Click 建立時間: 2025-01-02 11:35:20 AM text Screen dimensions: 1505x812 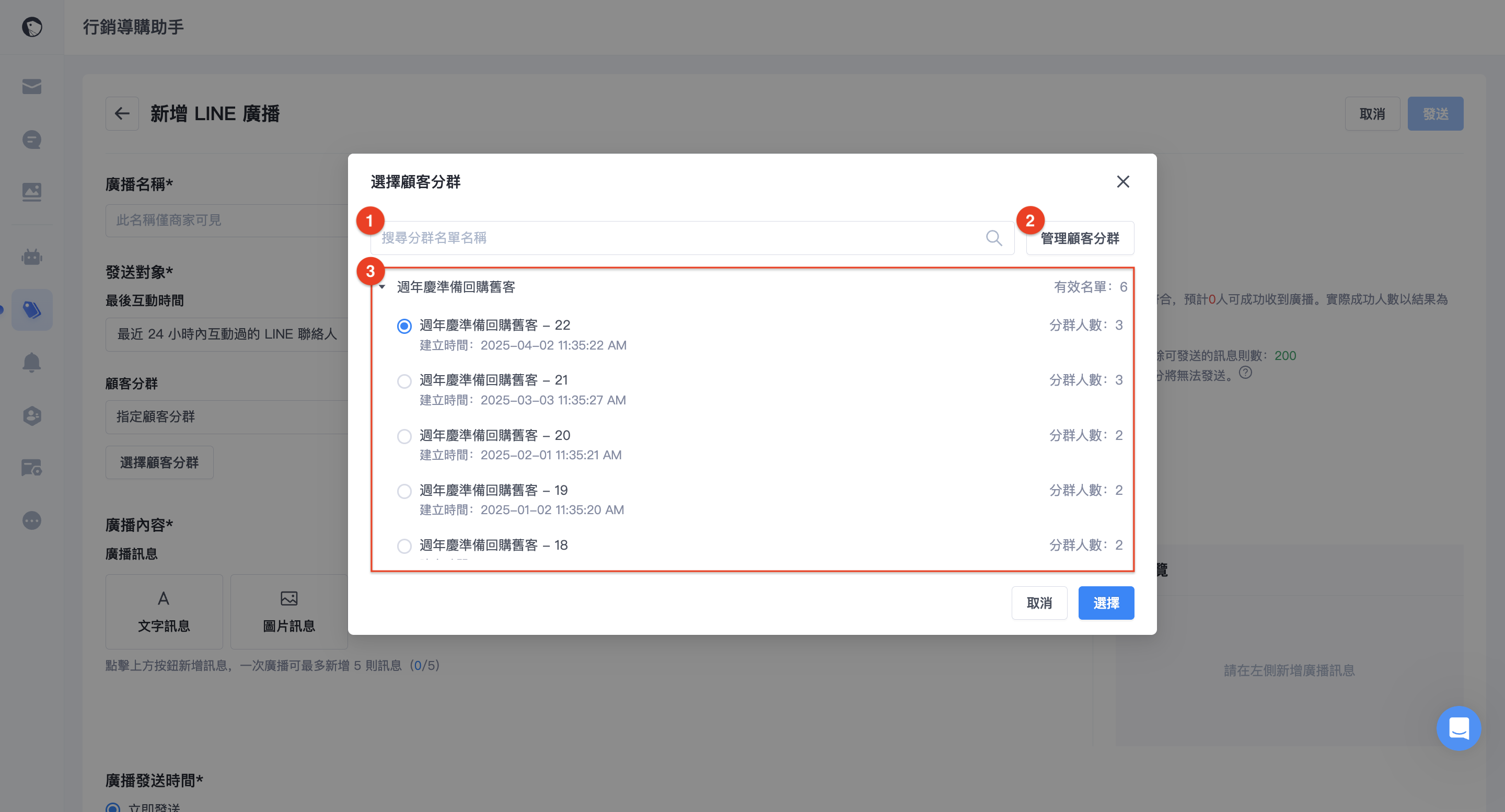[x=522, y=510]
